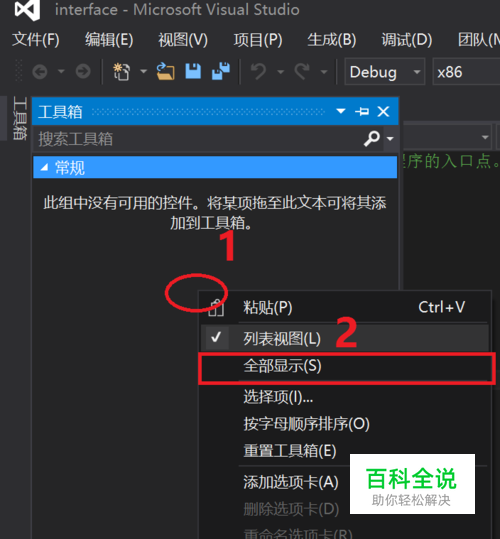The image size is (500, 539).
Task: Click the open file folder icon
Action: (165, 72)
